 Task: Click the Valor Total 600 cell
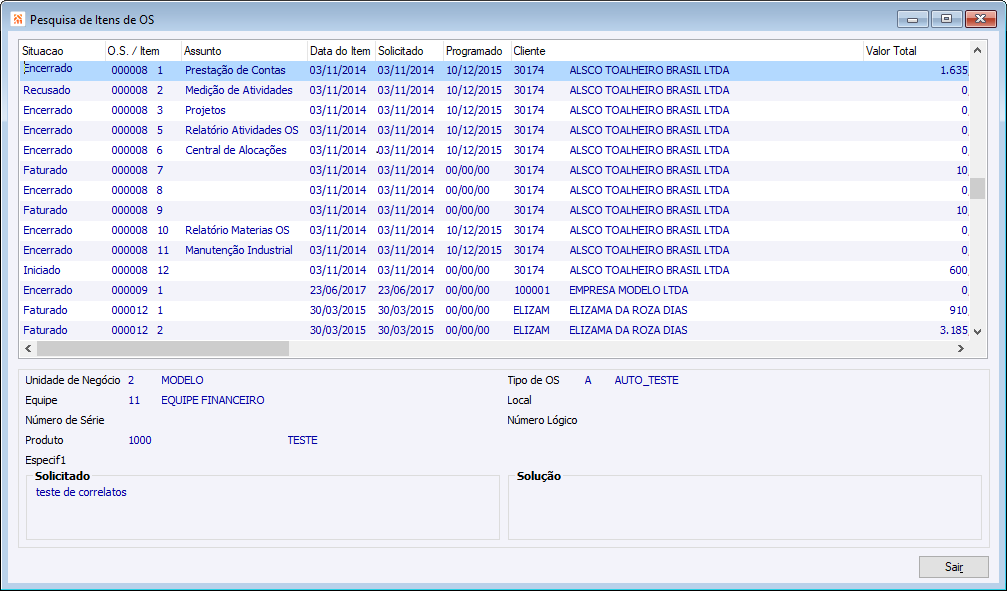pyautogui.click(x=959, y=270)
